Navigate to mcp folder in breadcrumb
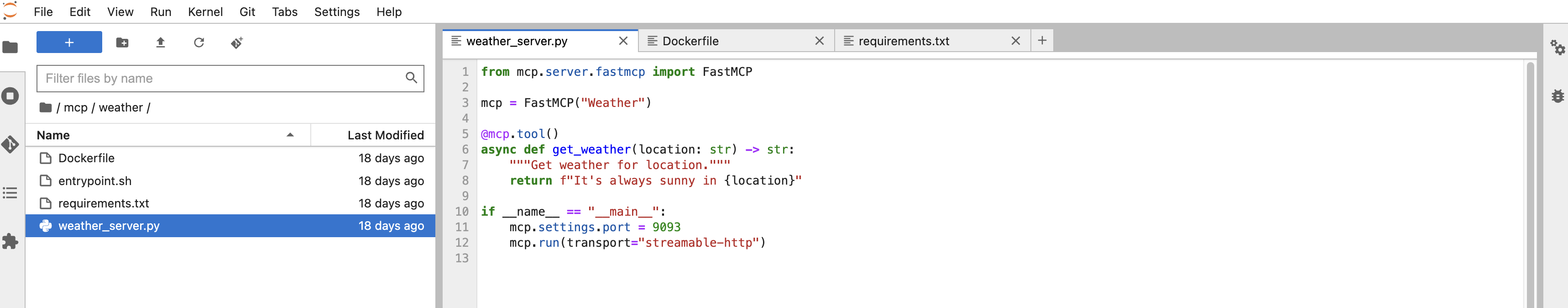Image resolution: width=1568 pixels, height=308 pixels. (75, 107)
